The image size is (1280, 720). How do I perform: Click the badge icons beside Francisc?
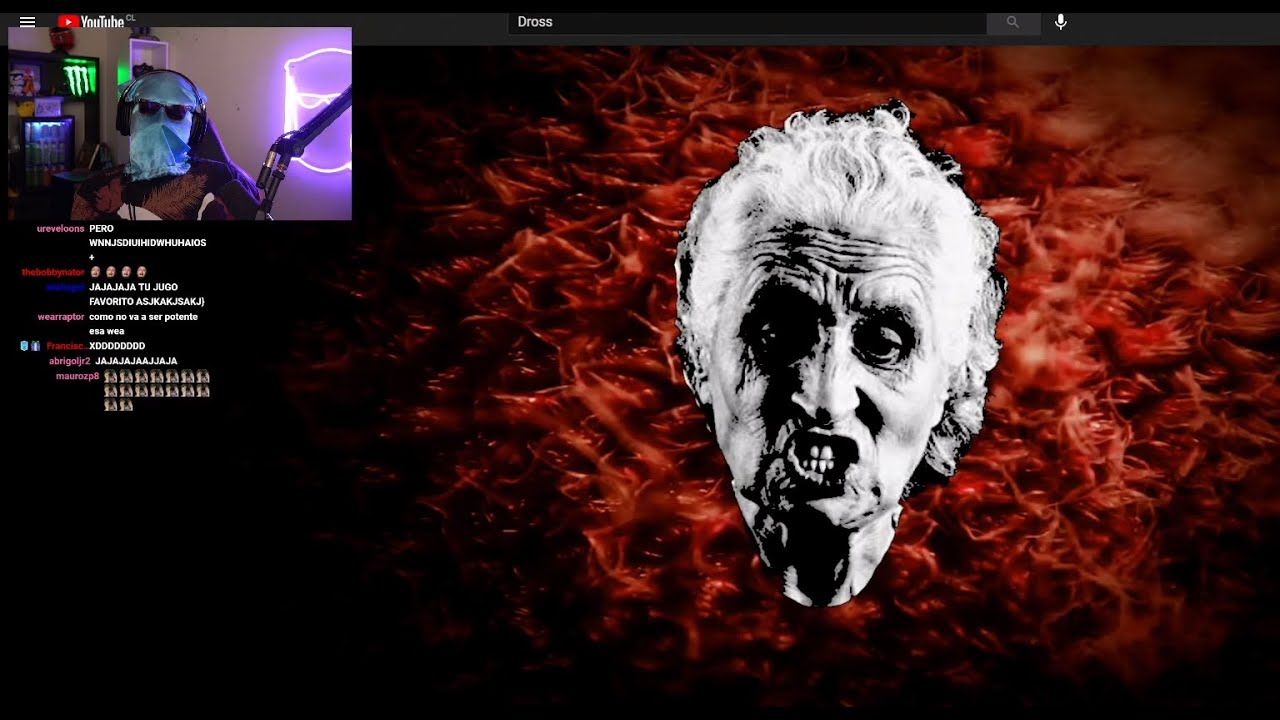(30, 346)
